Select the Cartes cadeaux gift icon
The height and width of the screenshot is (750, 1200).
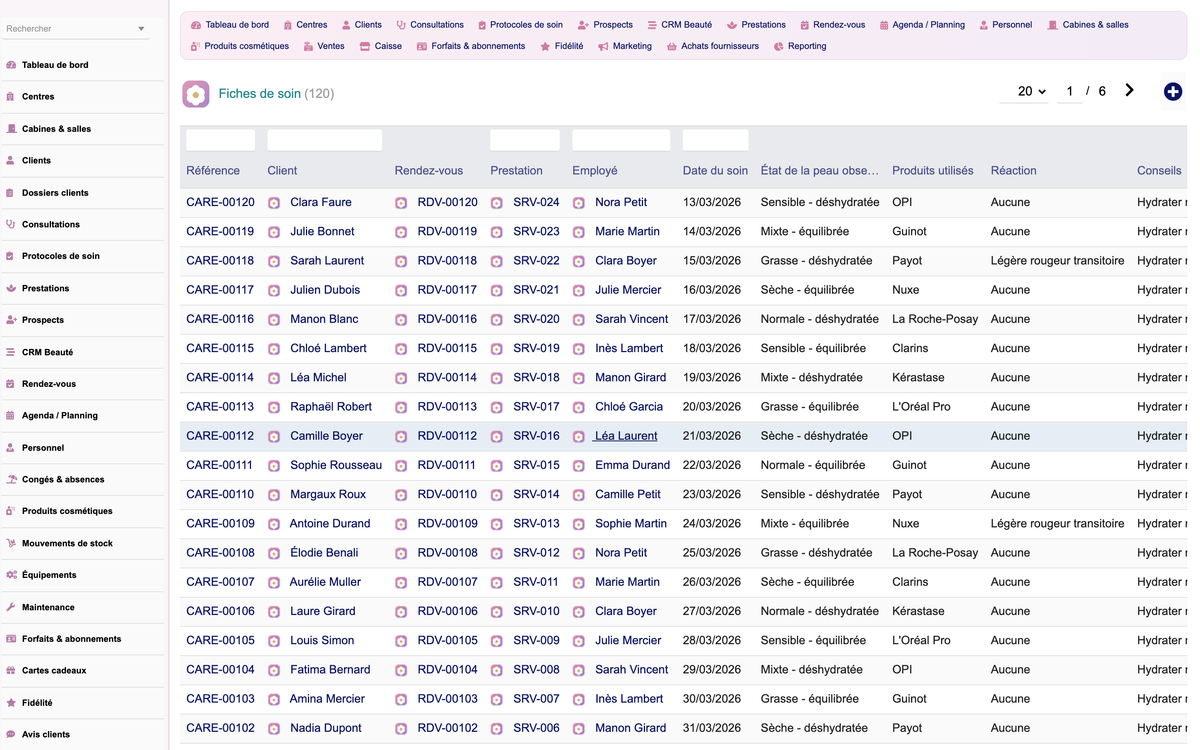tap(11, 670)
